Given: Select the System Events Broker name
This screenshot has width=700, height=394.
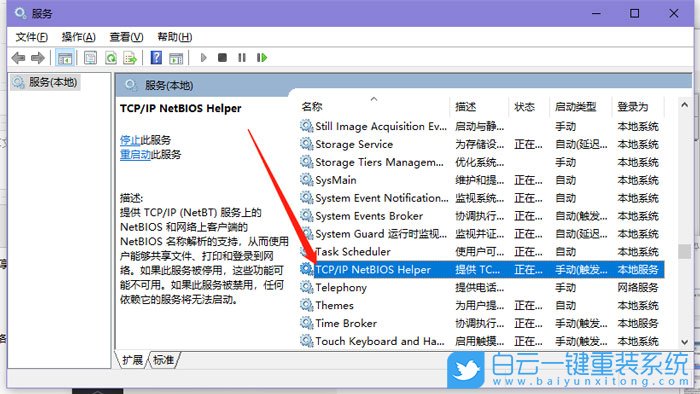Looking at the screenshot, I should (x=369, y=216).
